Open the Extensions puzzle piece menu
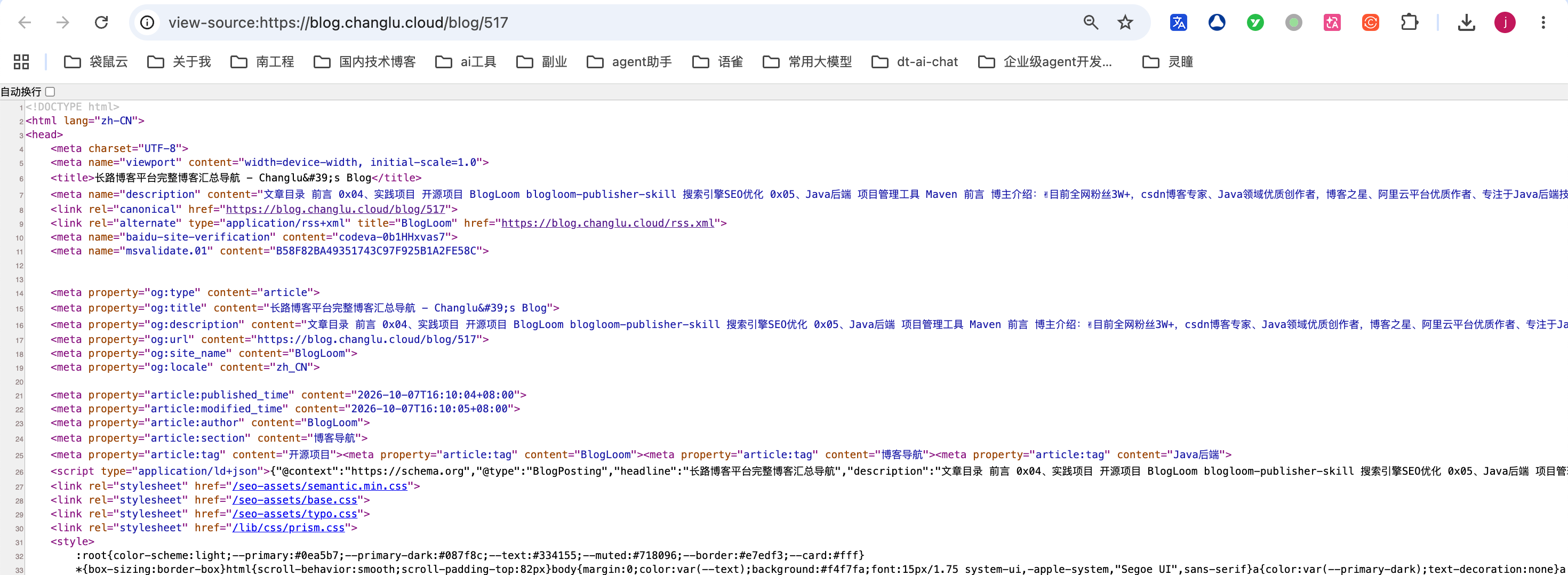Image resolution: width=1568 pixels, height=575 pixels. pos(1409,22)
